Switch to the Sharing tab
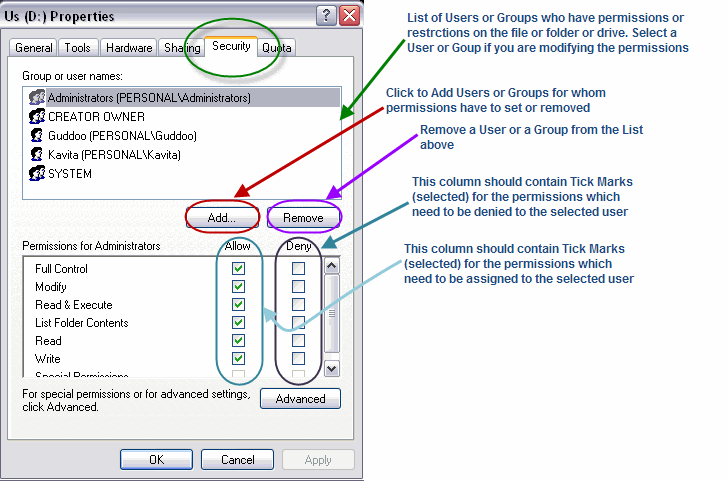The image size is (728, 481). tap(182, 48)
